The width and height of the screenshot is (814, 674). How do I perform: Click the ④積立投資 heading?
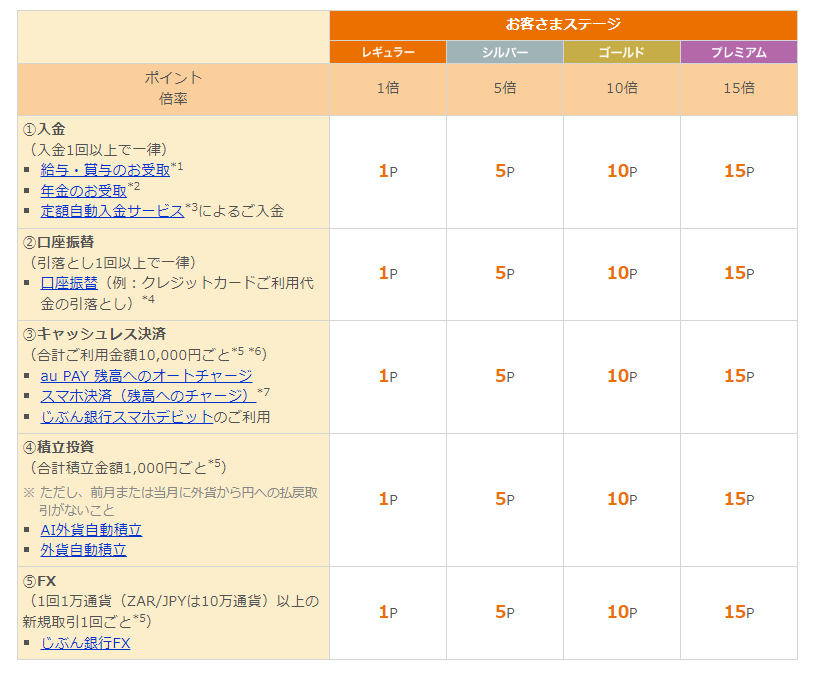[58, 447]
